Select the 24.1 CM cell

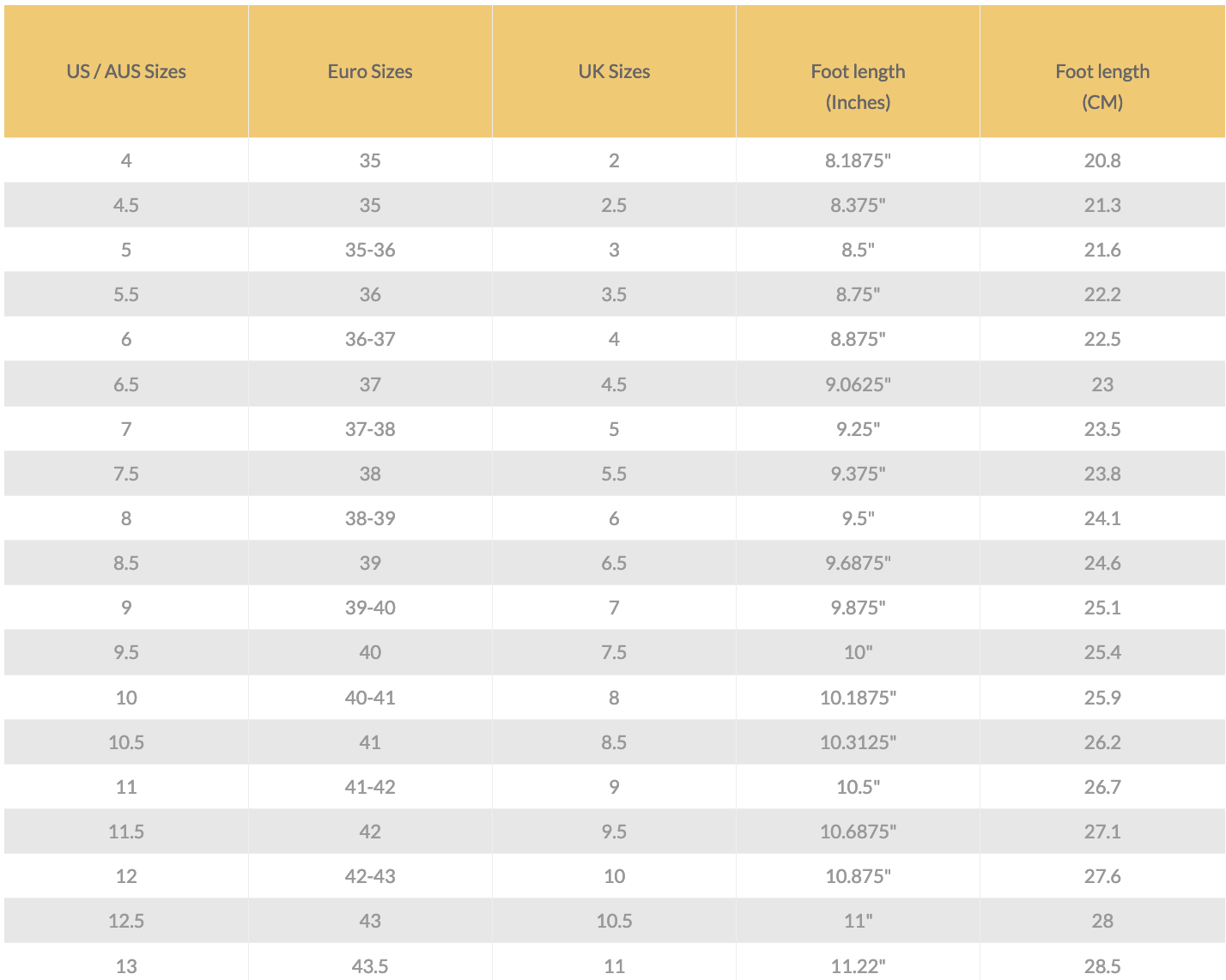click(1102, 518)
